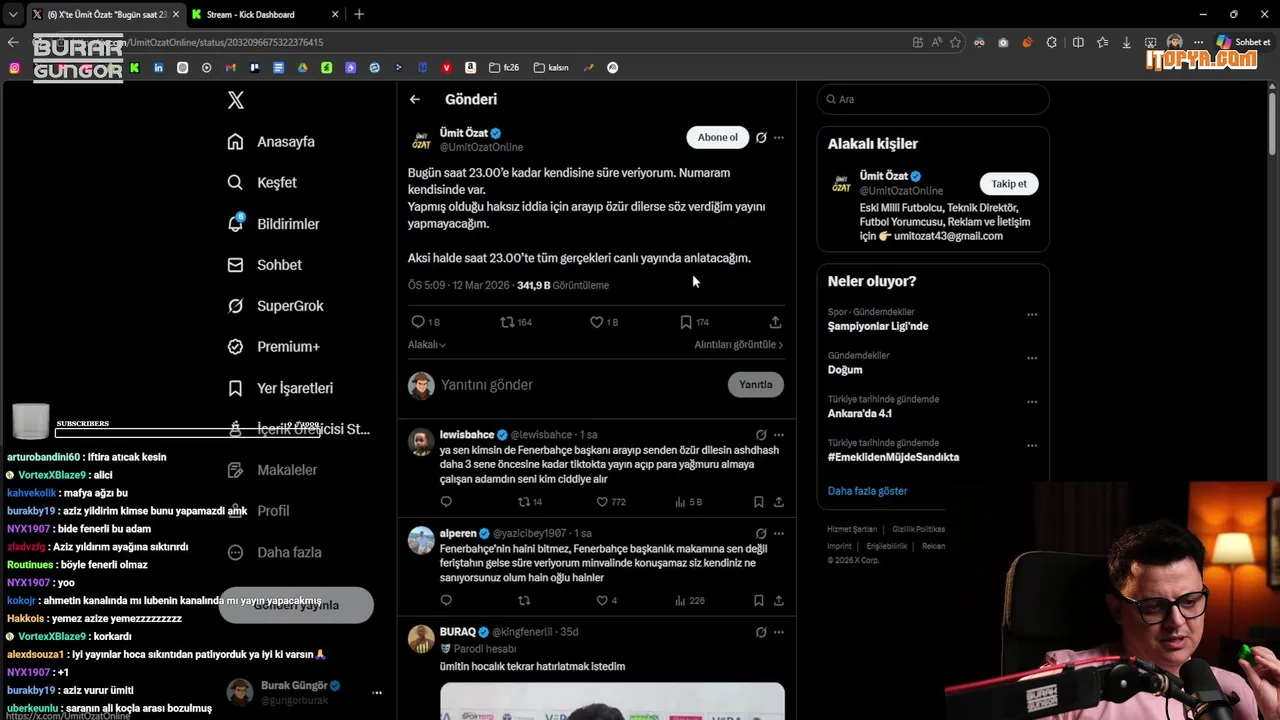Click the repost icon showing 164

508,322
